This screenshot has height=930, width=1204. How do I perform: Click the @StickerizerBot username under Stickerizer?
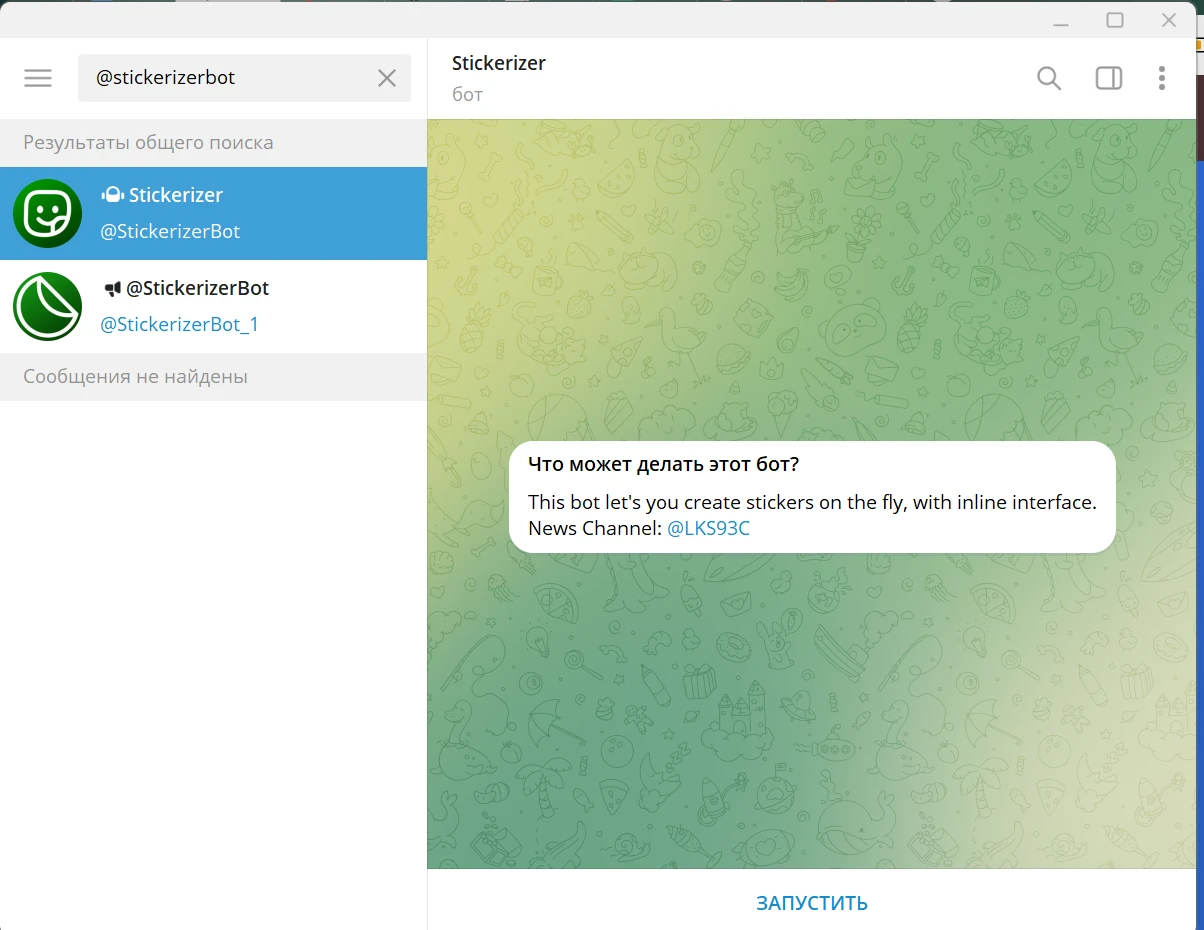pos(170,231)
